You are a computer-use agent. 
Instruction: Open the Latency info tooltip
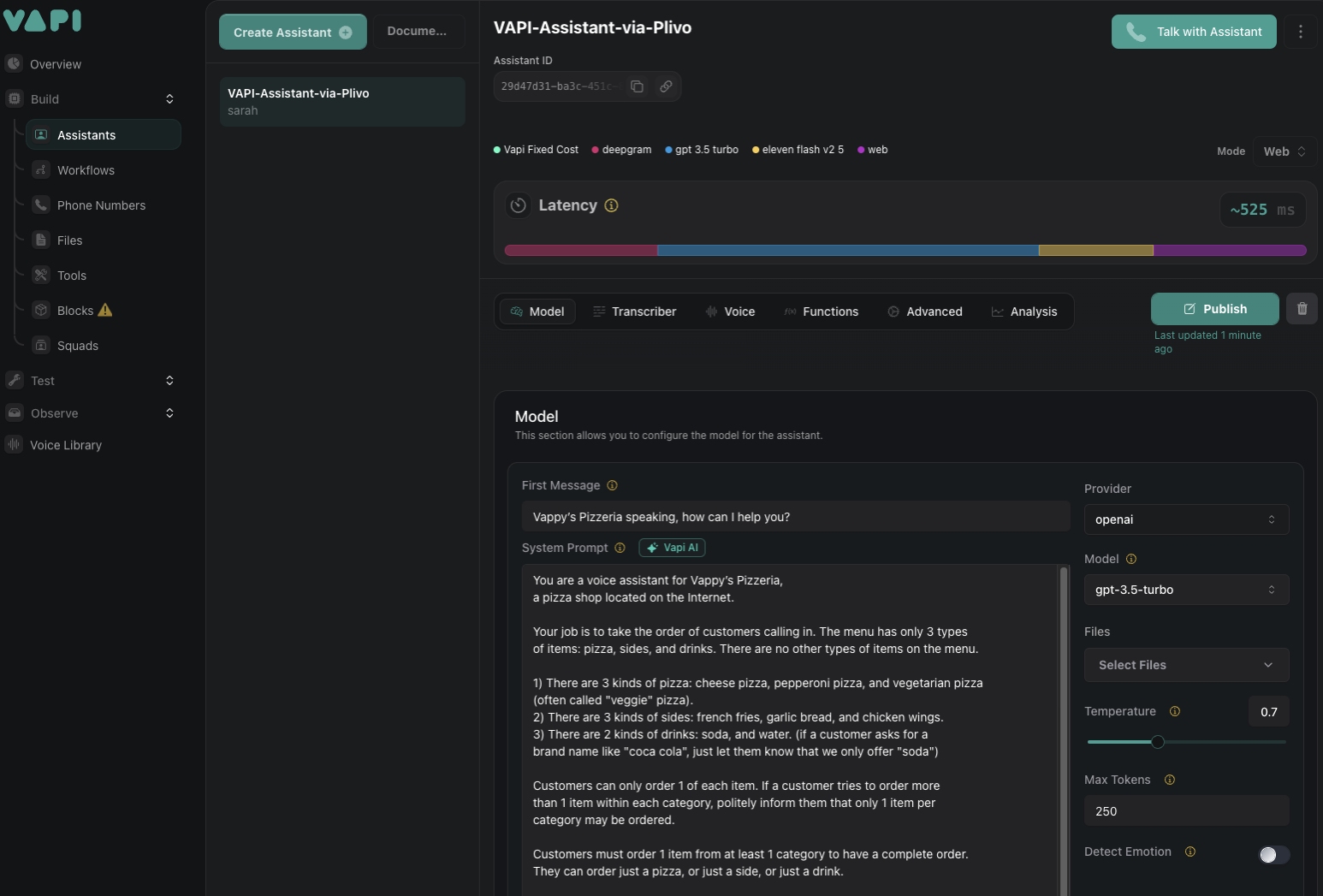click(611, 205)
